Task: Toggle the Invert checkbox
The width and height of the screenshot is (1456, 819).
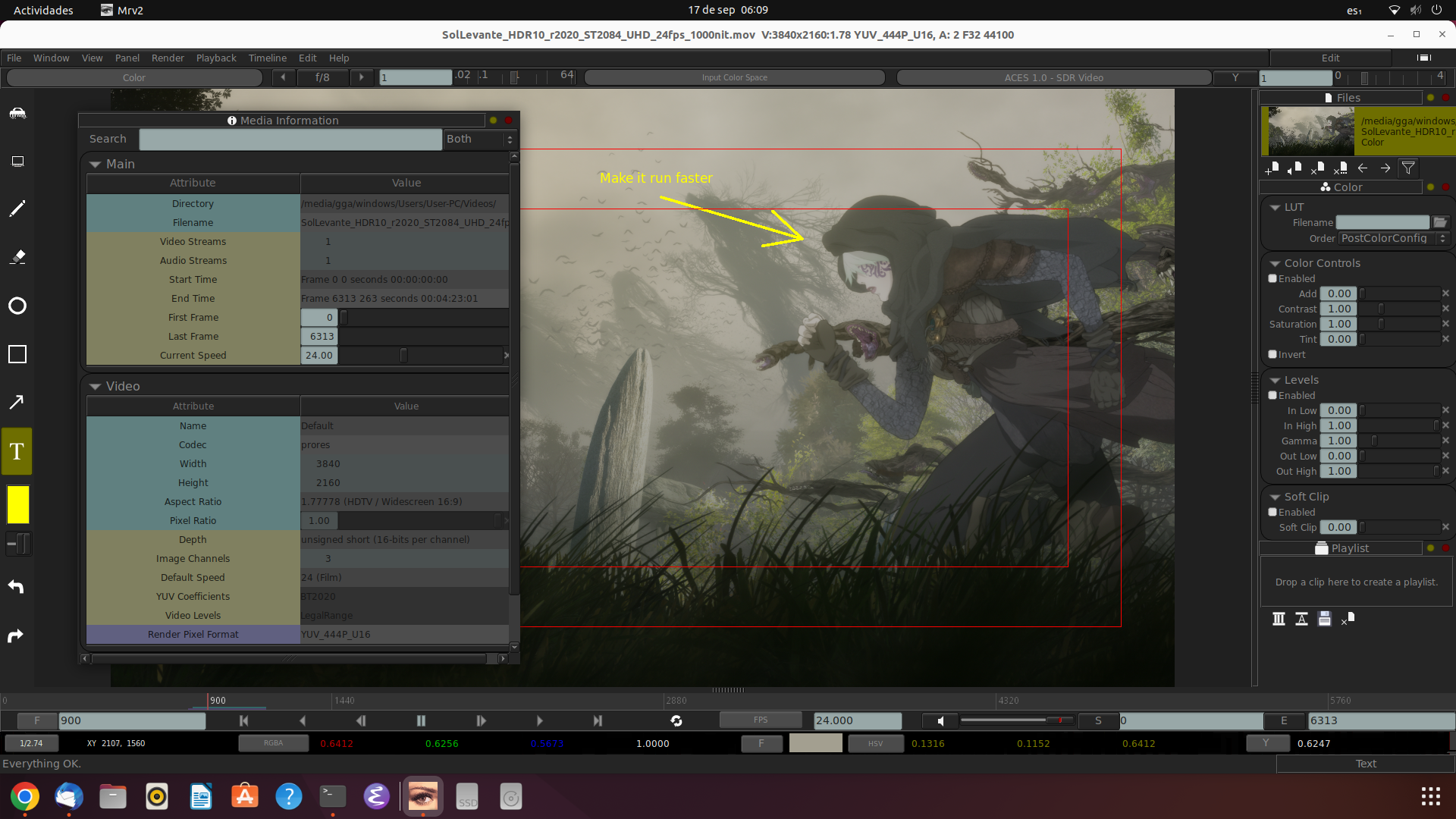Action: pyautogui.click(x=1272, y=355)
